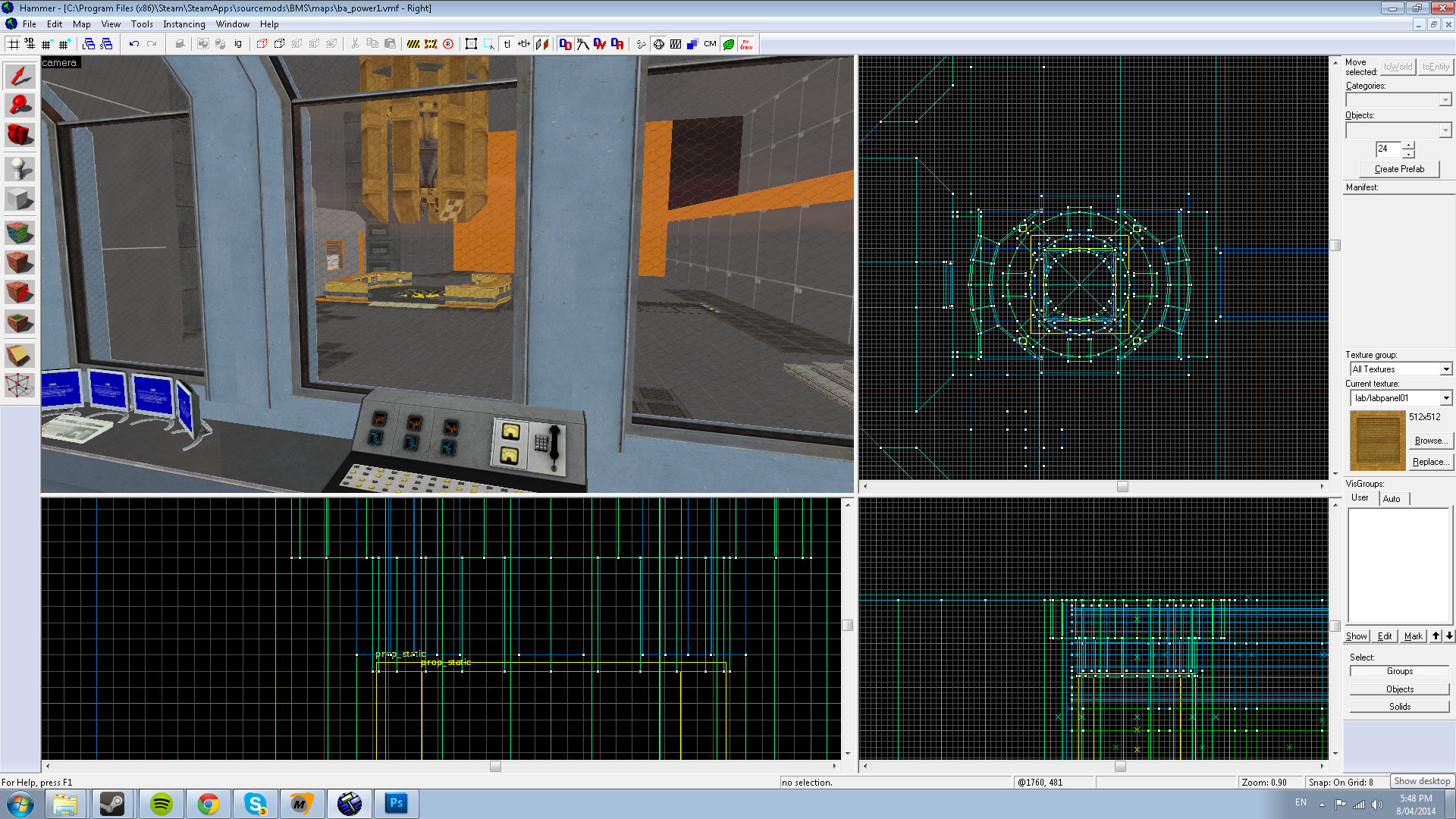Viewport: 1456px width, 819px height.
Task: Select the Apply Decals tool
Action: [20, 292]
